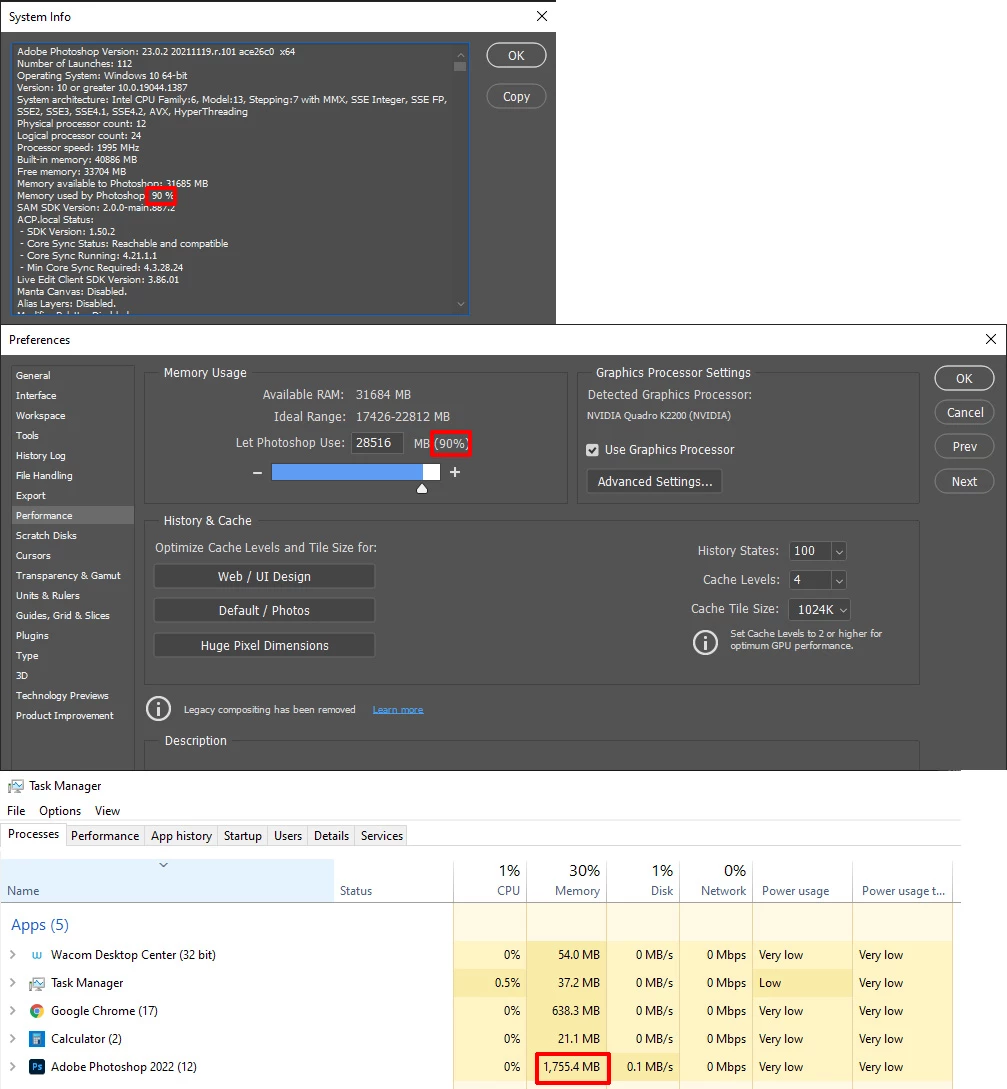This screenshot has height=1089, width=1007.
Task: Click the Calculator app icon in Task Manager
Action: point(37,1039)
